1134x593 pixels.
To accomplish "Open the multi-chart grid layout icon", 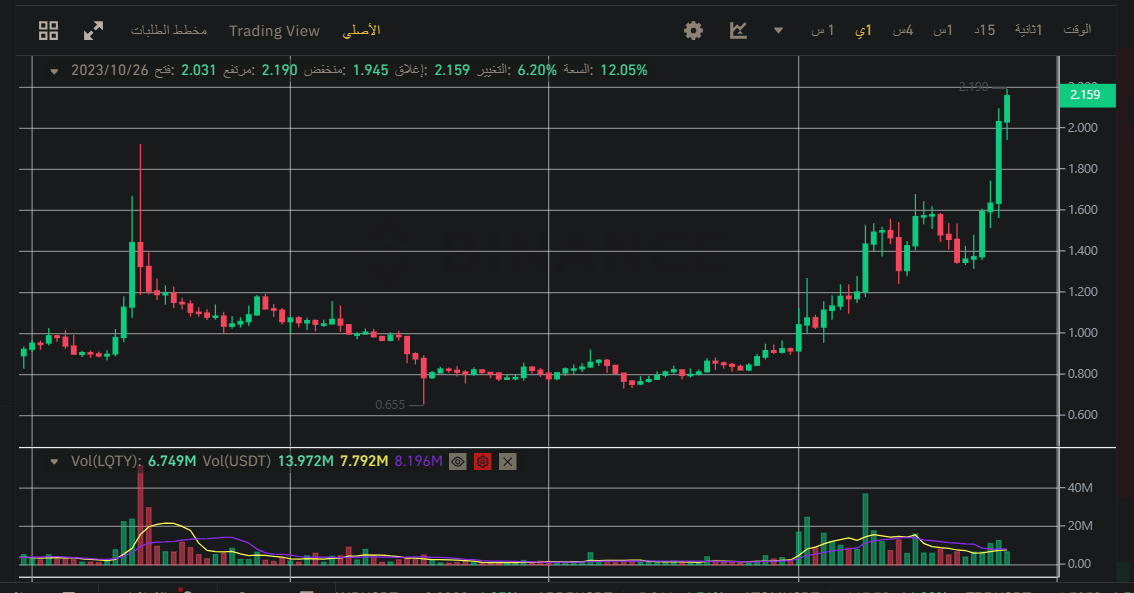I will [x=48, y=30].
